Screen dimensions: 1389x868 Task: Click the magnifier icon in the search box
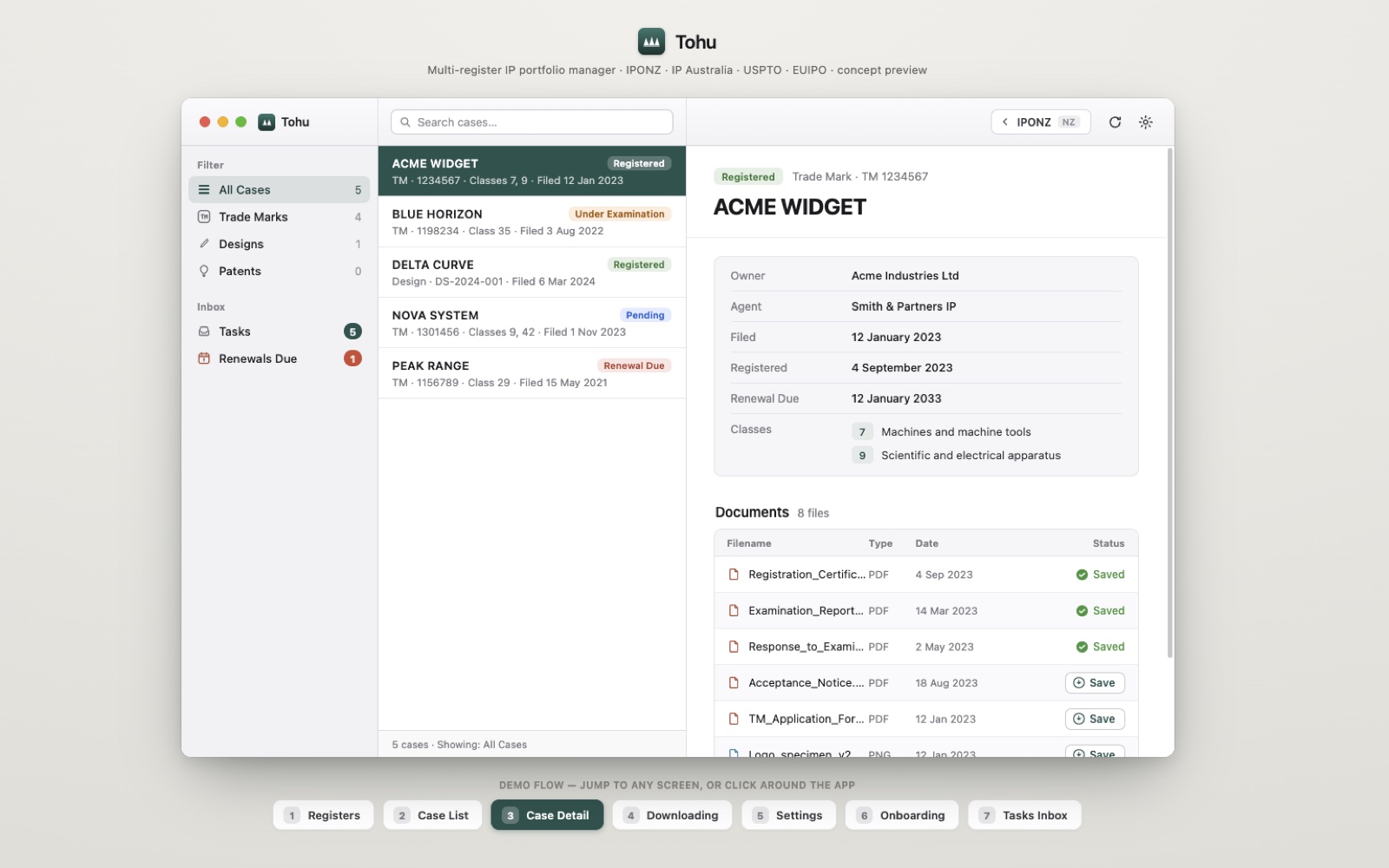point(405,122)
